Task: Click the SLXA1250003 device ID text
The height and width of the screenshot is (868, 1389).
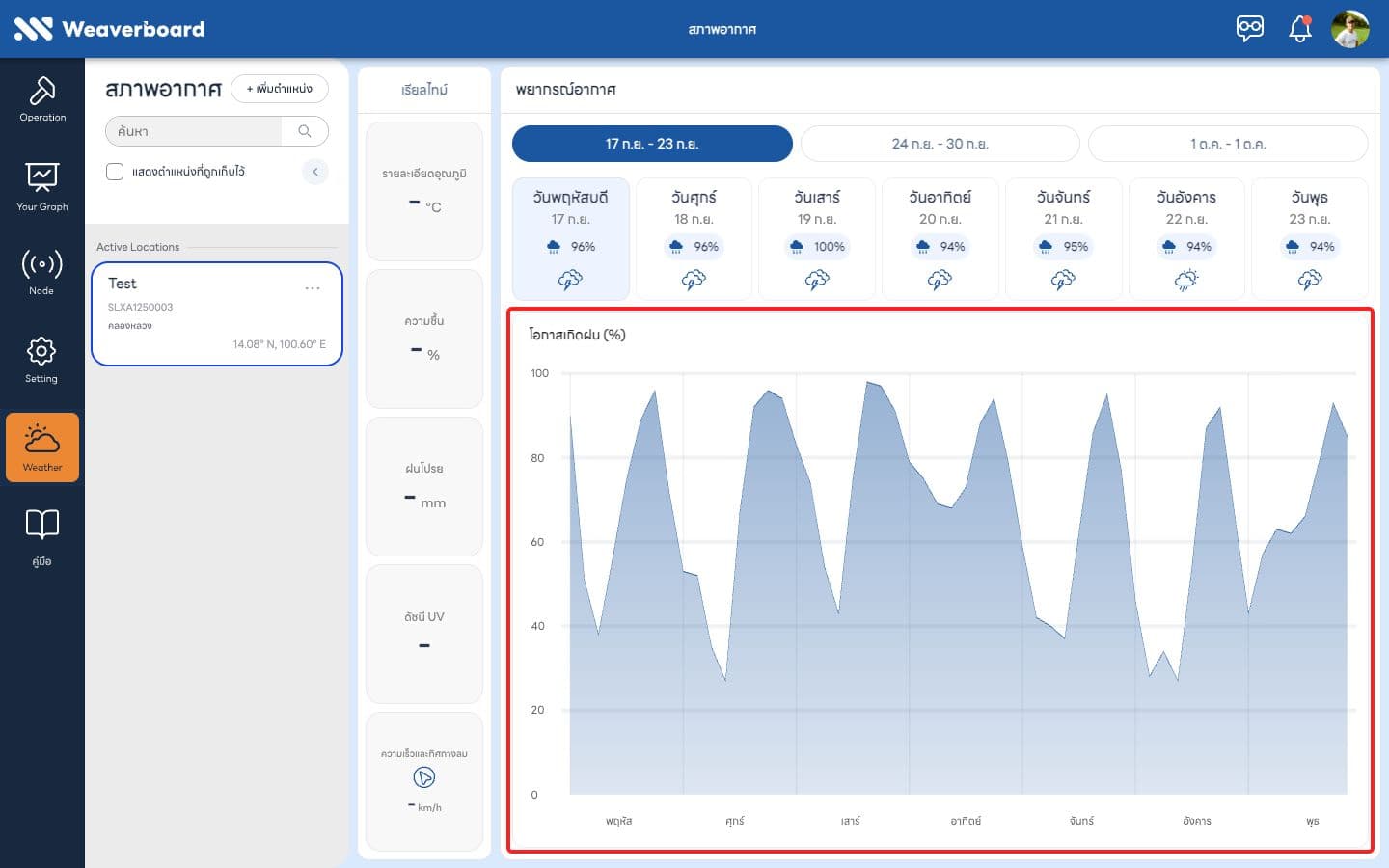Action: pyautogui.click(x=141, y=307)
